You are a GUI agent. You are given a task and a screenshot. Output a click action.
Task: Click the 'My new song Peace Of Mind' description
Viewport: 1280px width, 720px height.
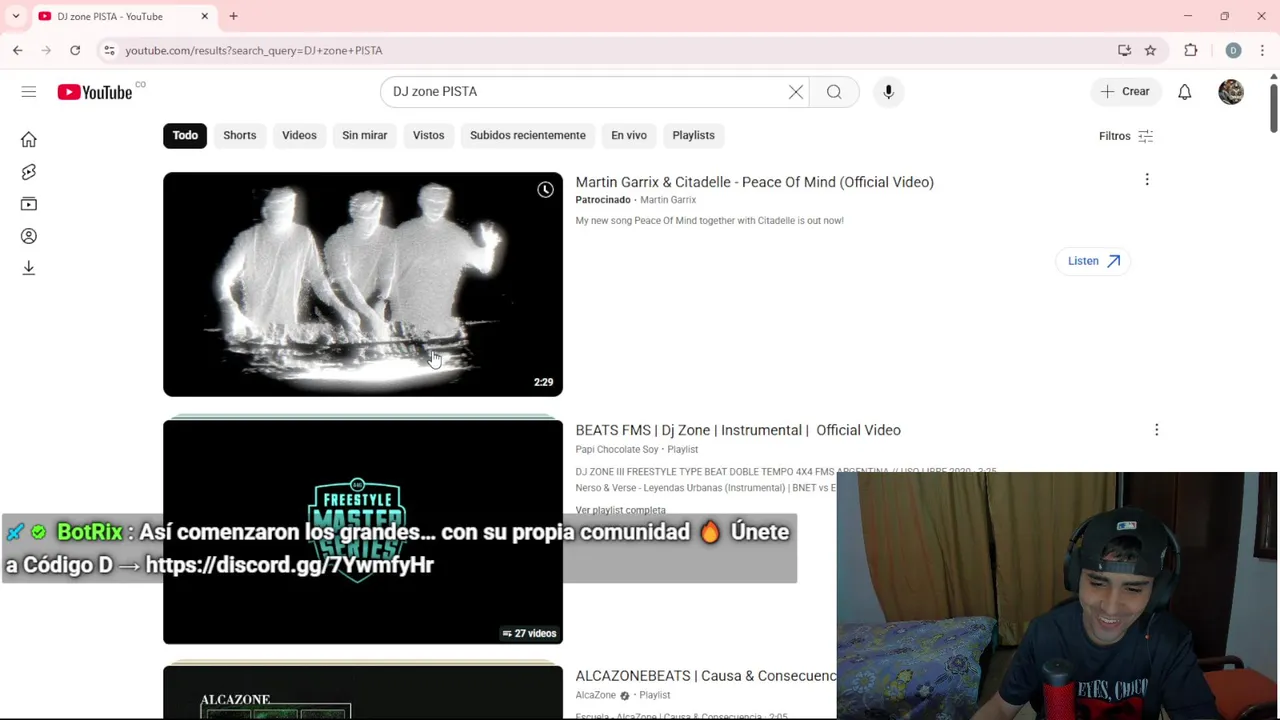point(709,221)
